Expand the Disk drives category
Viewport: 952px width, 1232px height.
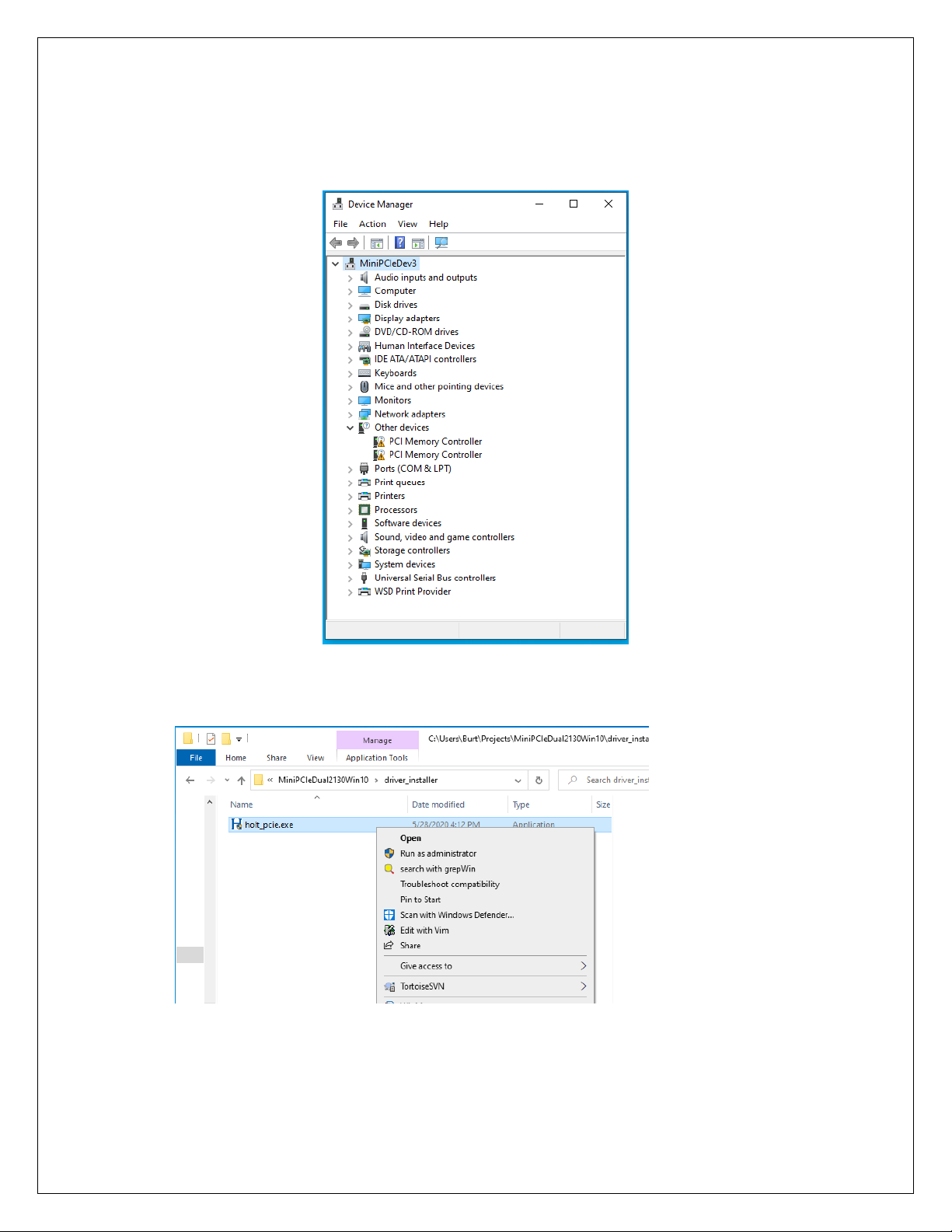[350, 305]
